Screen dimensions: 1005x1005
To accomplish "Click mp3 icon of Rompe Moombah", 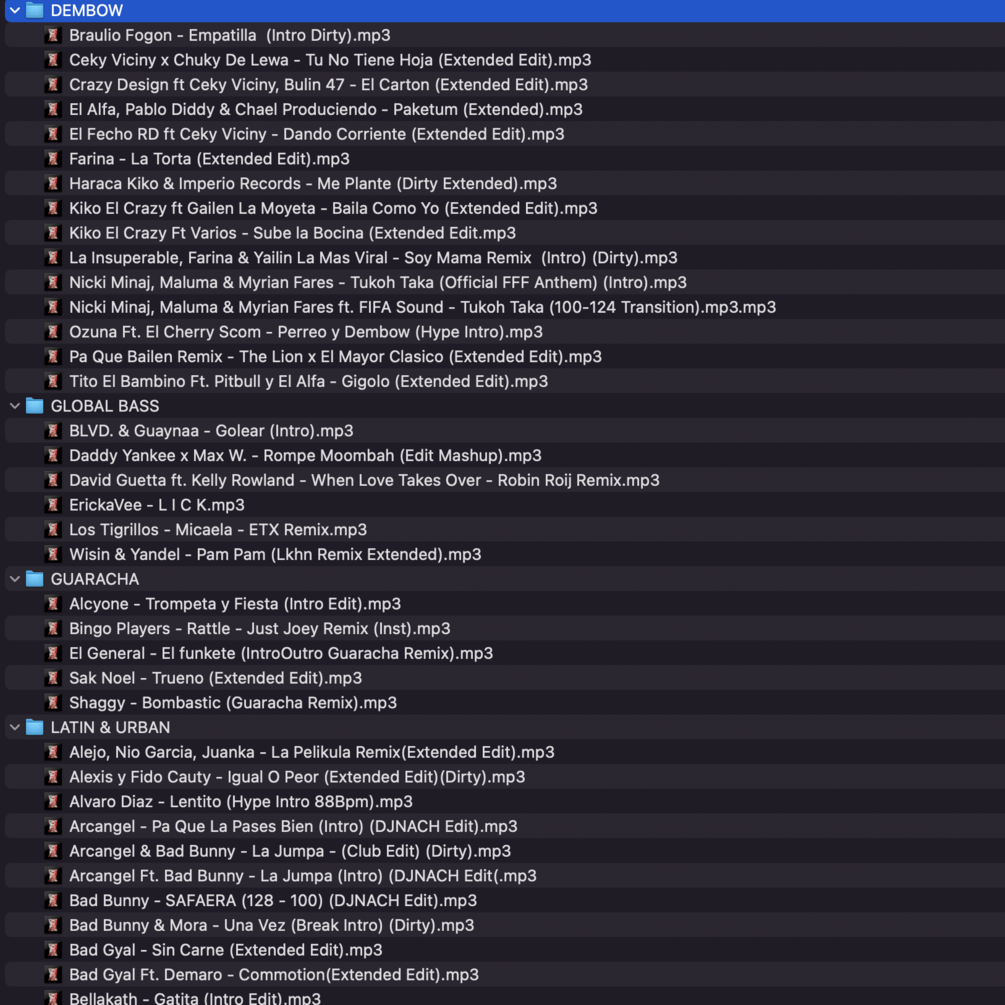I will click(x=53, y=456).
